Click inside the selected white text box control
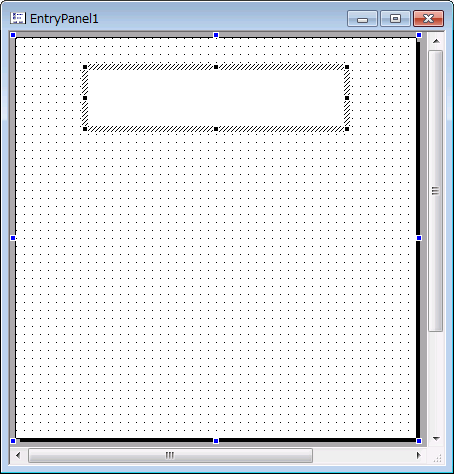 (216, 98)
